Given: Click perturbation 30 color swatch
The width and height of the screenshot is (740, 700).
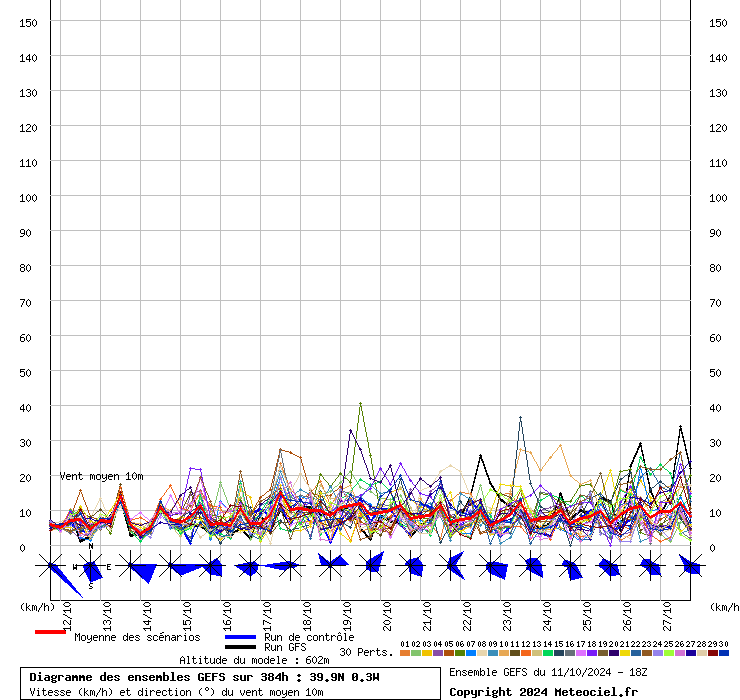Looking at the screenshot, I should (724, 653).
